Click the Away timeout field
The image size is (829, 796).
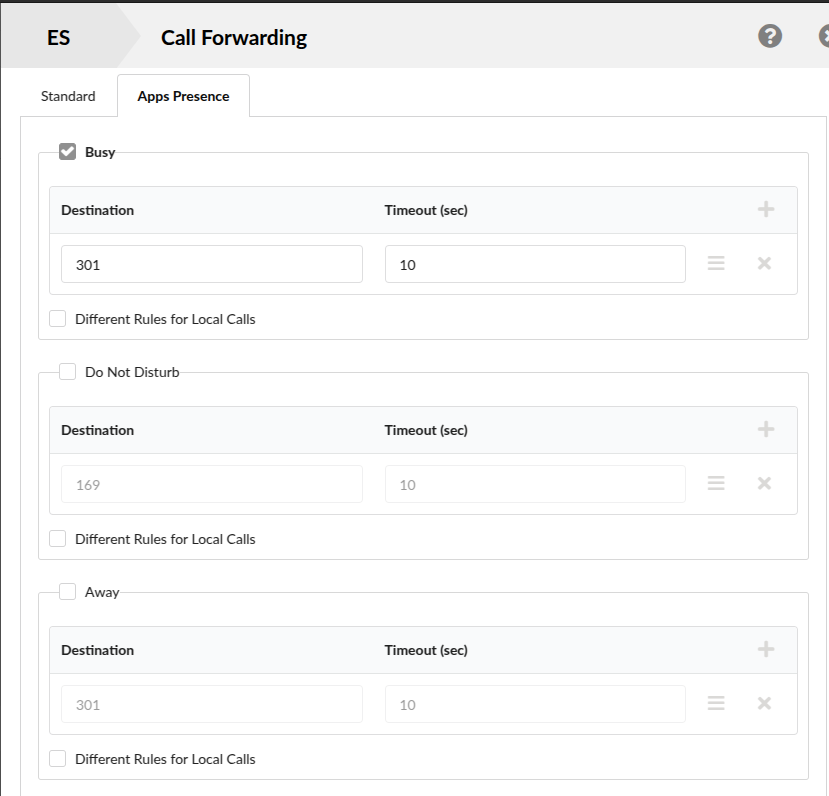point(535,704)
